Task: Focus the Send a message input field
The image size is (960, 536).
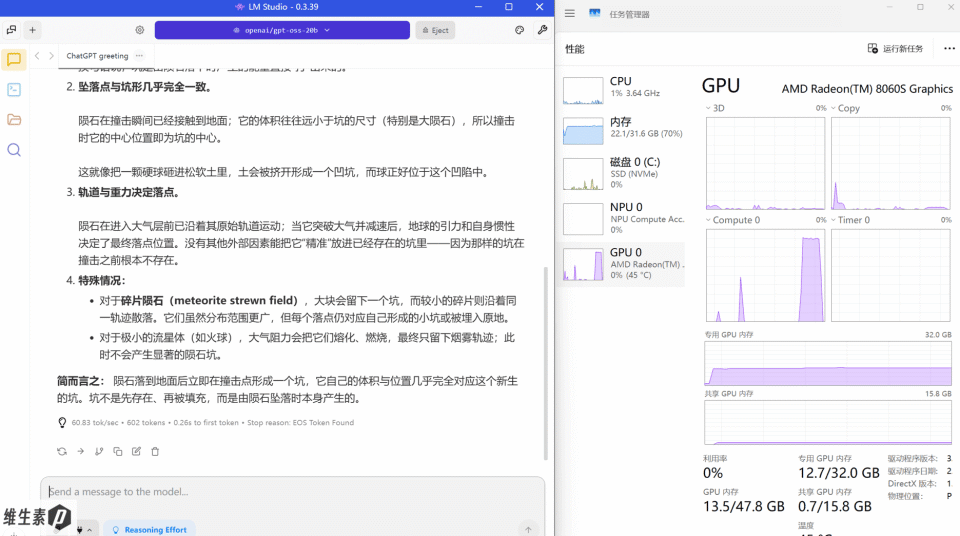Action: click(293, 492)
